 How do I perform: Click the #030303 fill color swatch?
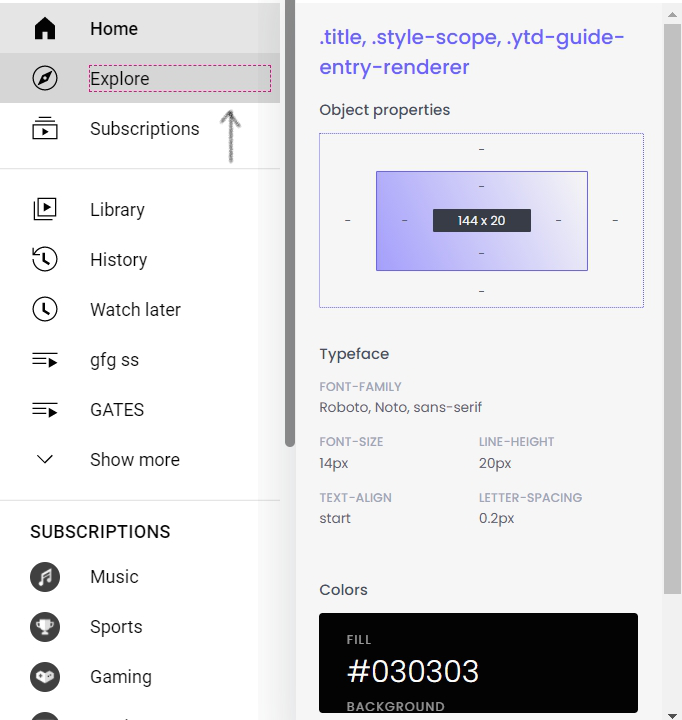(478, 663)
